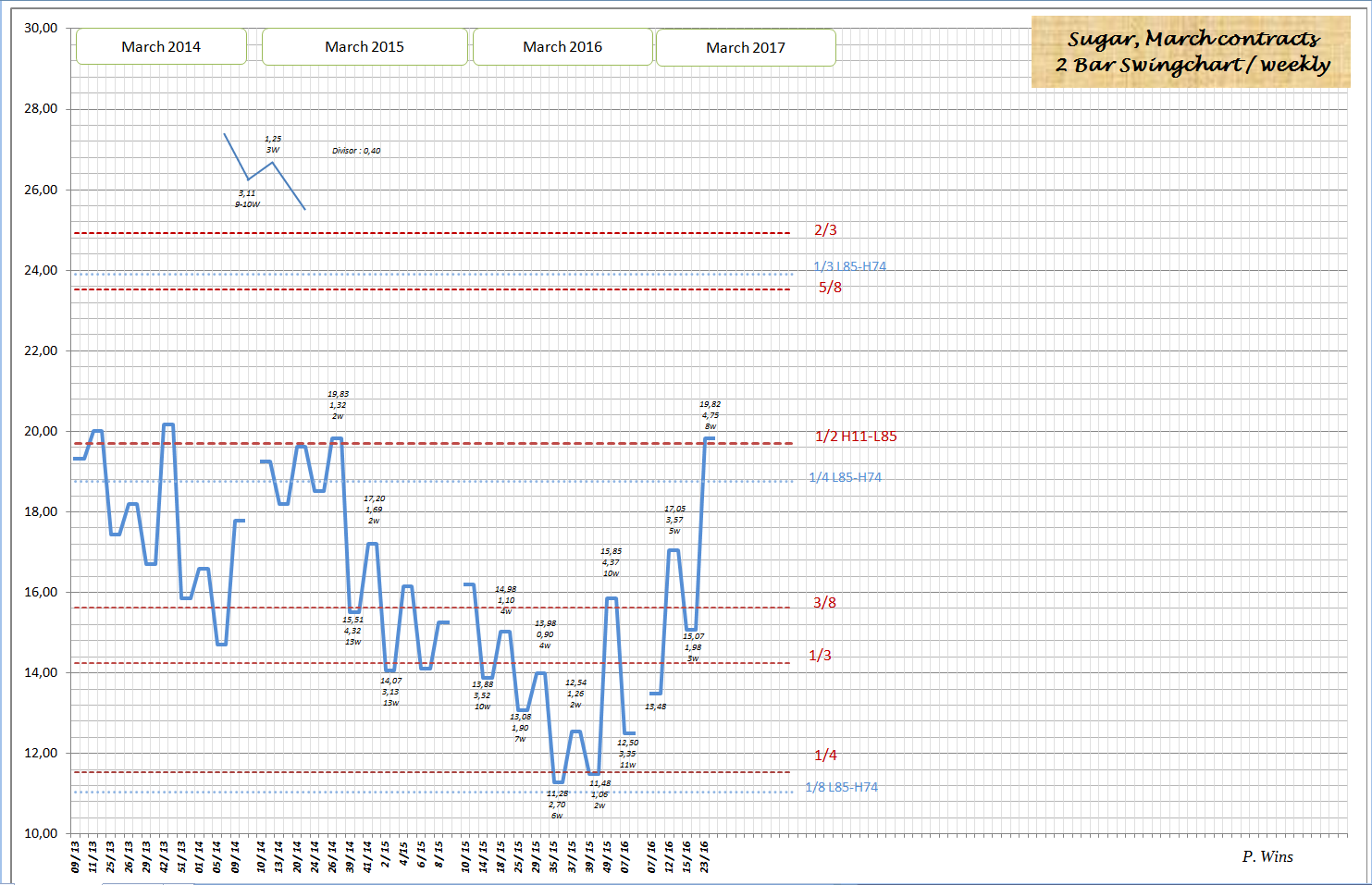This screenshot has width=1372, height=885.
Task: Click the 19,82 swing high data label
Action: point(710,405)
